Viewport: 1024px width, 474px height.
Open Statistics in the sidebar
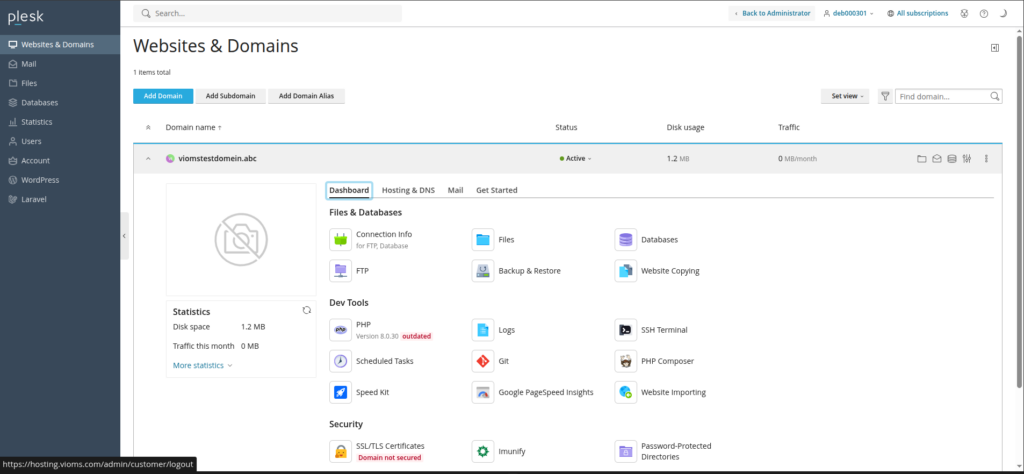[x=60, y=121]
